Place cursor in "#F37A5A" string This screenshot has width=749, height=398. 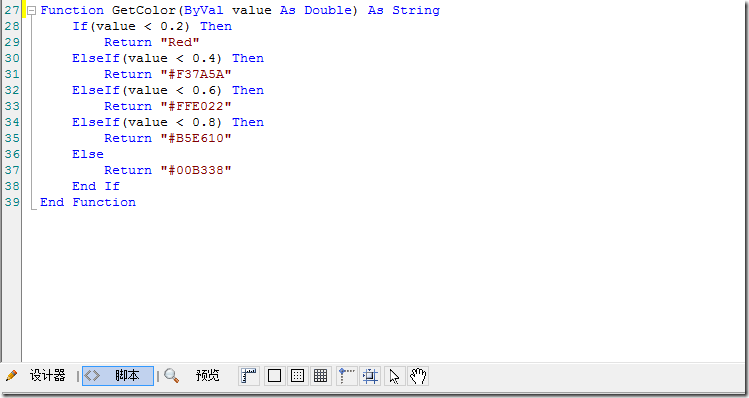[196, 74]
